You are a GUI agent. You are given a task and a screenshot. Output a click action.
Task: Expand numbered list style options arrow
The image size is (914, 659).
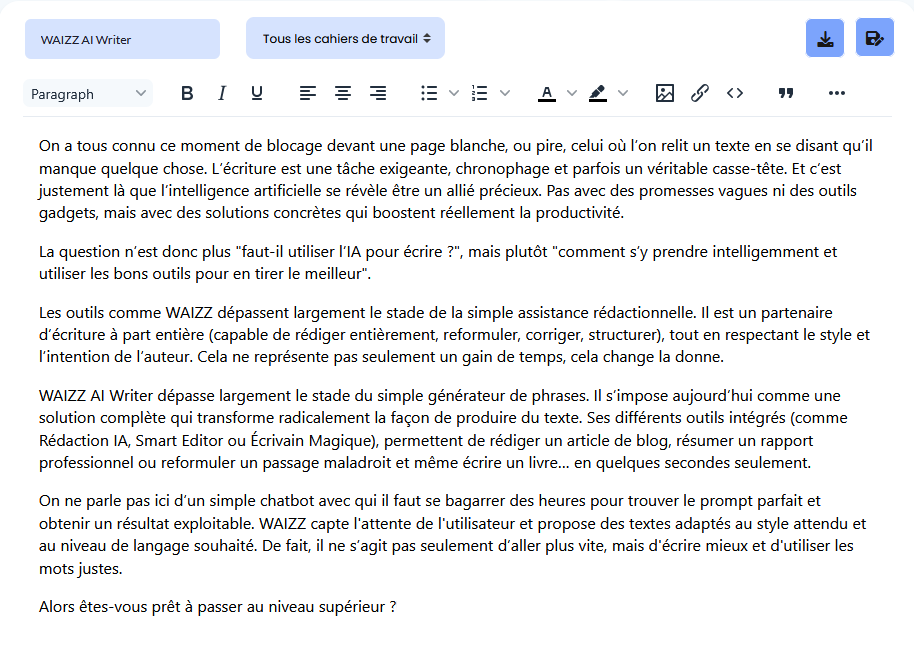tap(505, 93)
